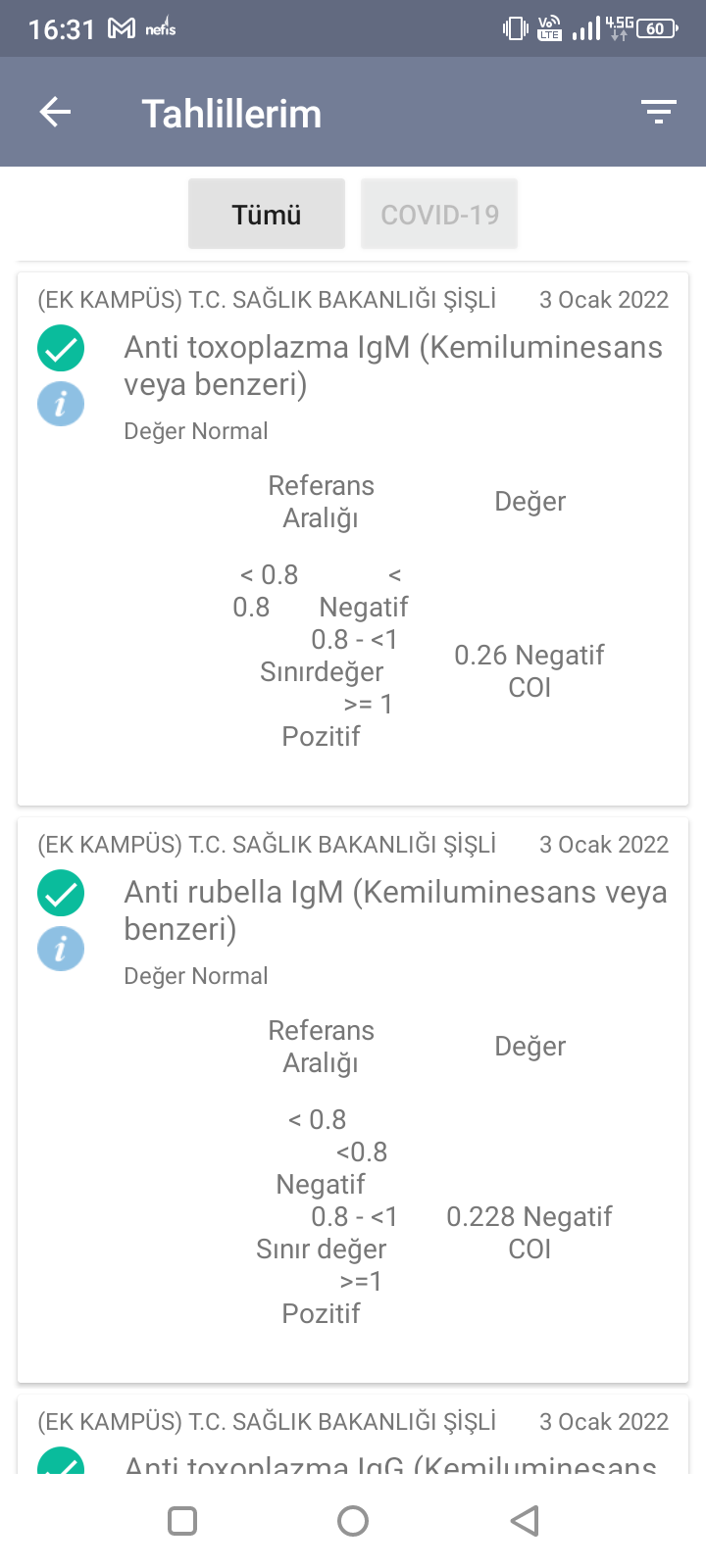Open Anti toxoplazma IgM test title
The height and width of the screenshot is (1568, 706).
pyautogui.click(x=392, y=366)
